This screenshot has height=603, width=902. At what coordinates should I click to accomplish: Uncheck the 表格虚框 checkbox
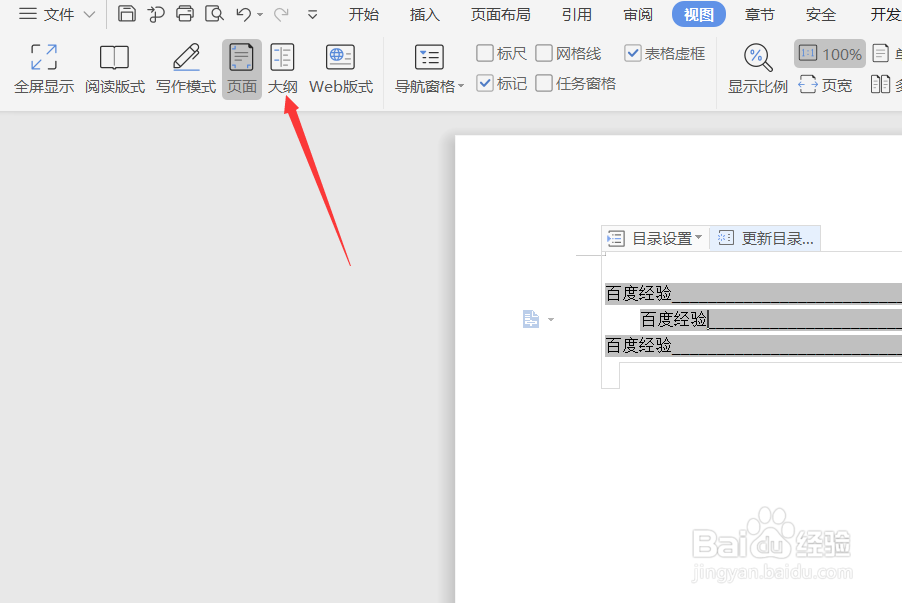coord(633,54)
